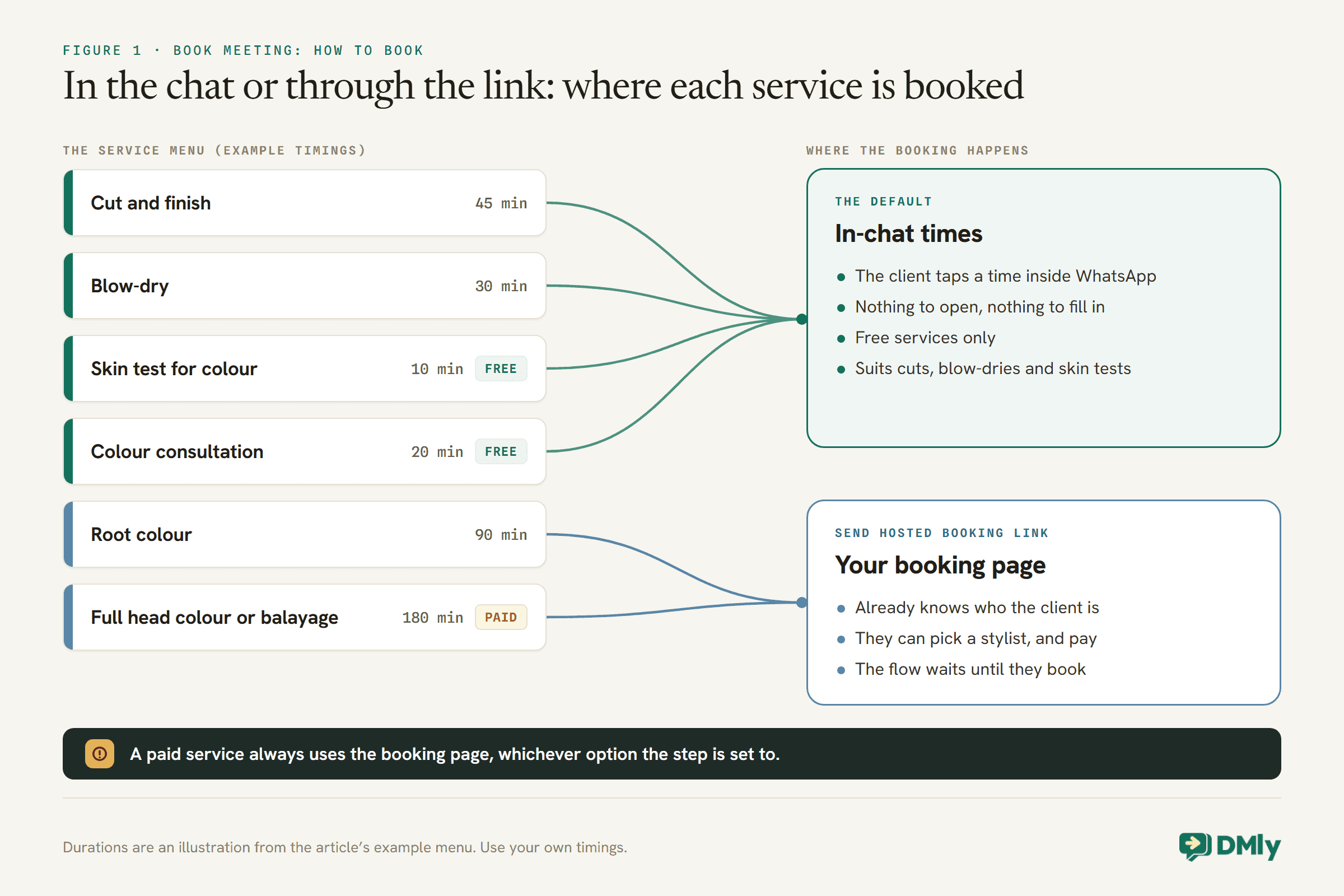The image size is (1344, 896).
Task: Click 'Already knows who the client is'
Action: click(x=977, y=608)
